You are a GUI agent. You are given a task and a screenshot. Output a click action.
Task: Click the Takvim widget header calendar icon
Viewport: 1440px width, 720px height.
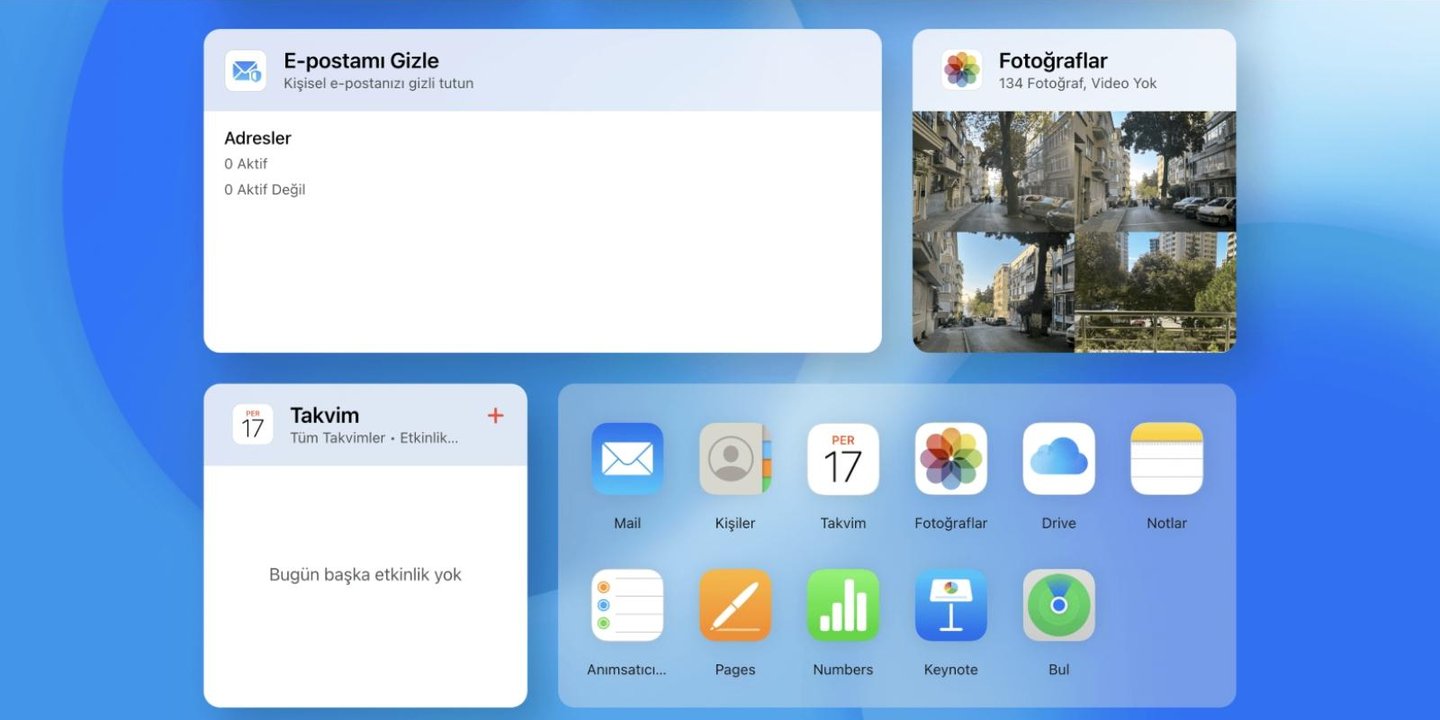253,425
